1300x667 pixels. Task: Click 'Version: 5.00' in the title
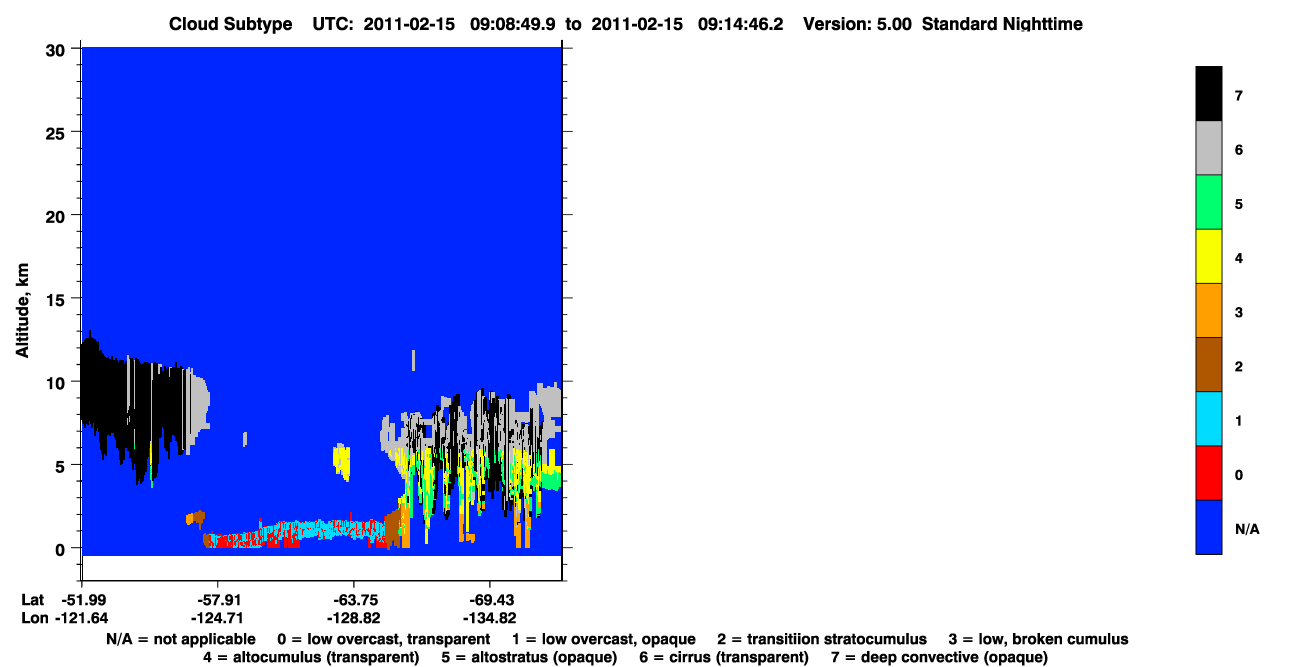[857, 23]
